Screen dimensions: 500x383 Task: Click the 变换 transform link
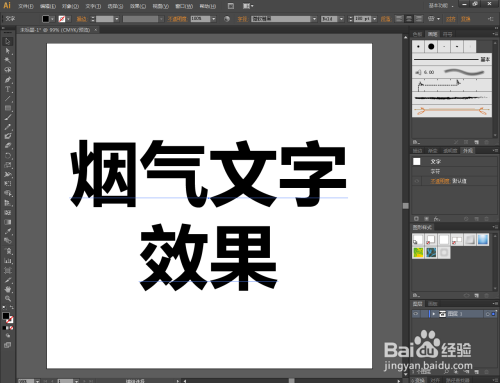click(465, 19)
